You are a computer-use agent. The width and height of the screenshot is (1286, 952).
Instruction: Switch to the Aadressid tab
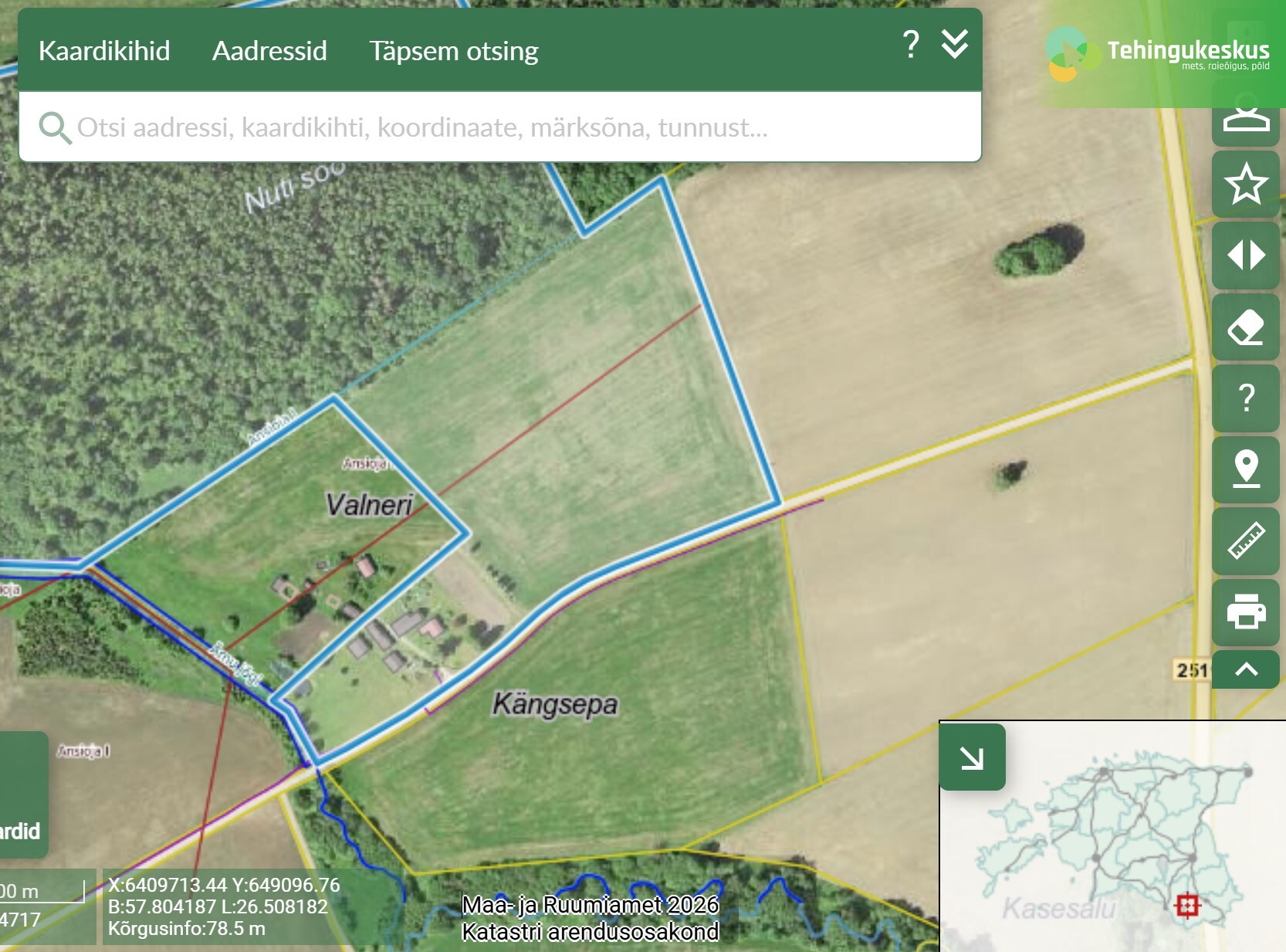(269, 51)
